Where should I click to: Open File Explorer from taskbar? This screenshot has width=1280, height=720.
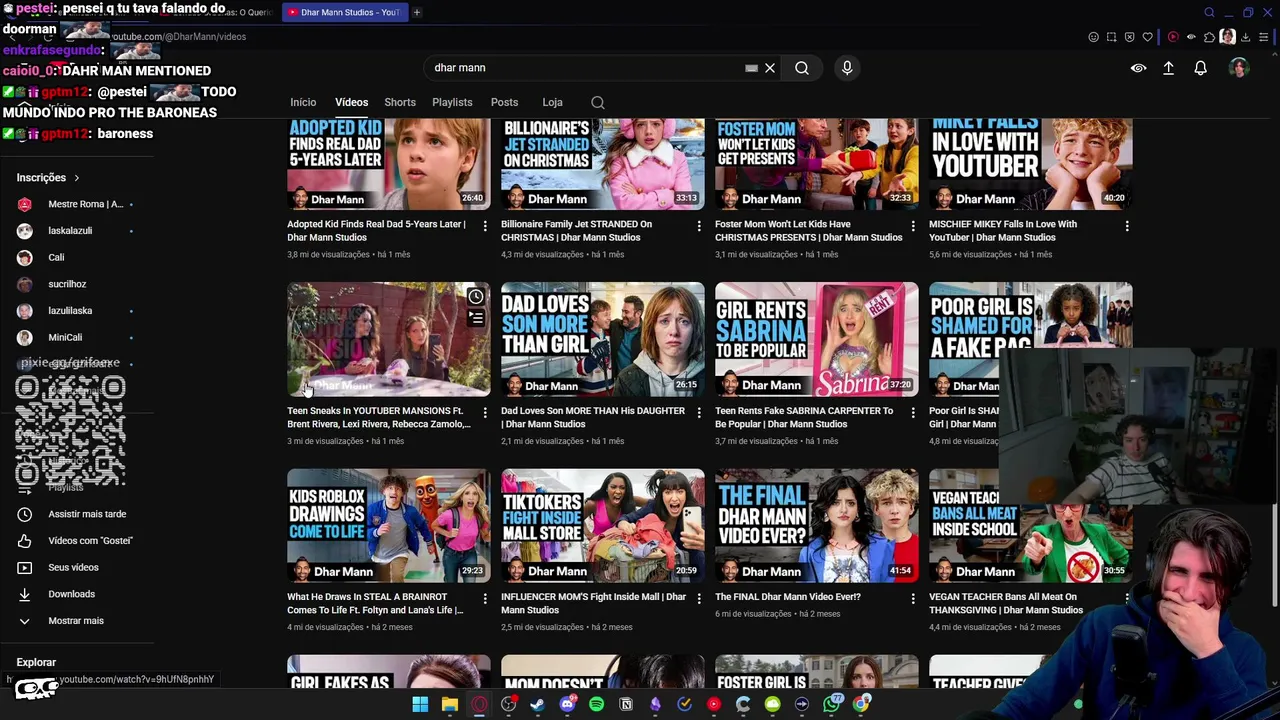(450, 704)
